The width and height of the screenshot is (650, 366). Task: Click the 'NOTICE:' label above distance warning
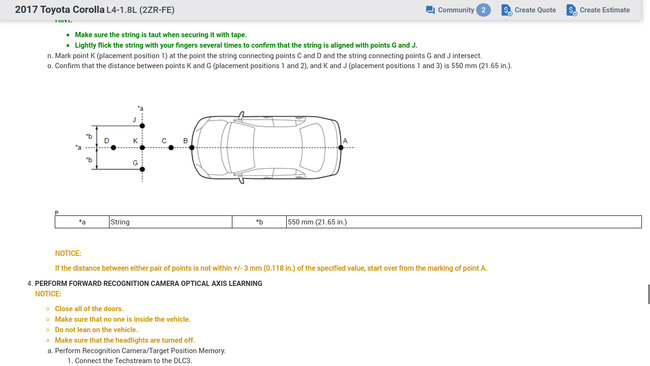(68, 253)
